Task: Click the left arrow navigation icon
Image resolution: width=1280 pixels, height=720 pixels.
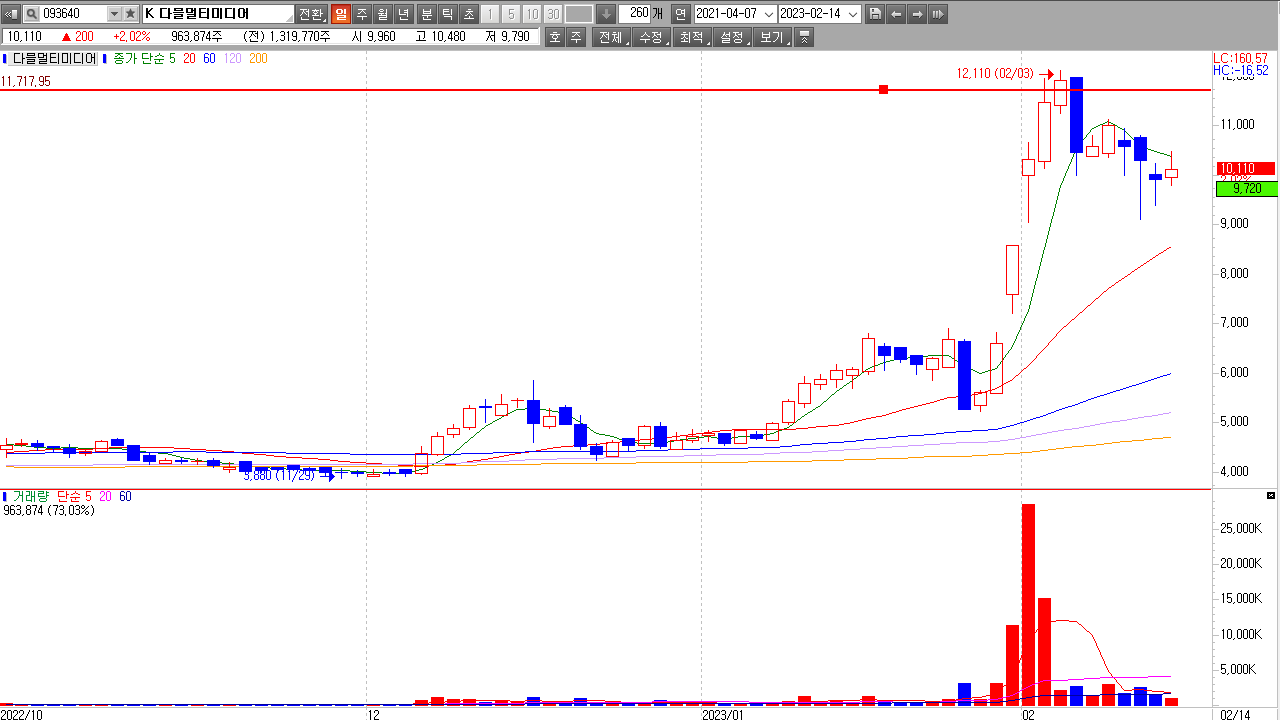Action: pos(896,14)
